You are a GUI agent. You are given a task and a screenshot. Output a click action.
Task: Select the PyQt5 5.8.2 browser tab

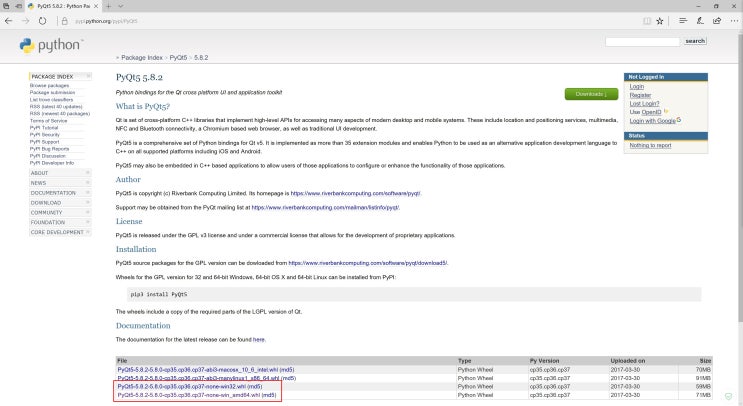click(x=65, y=6)
